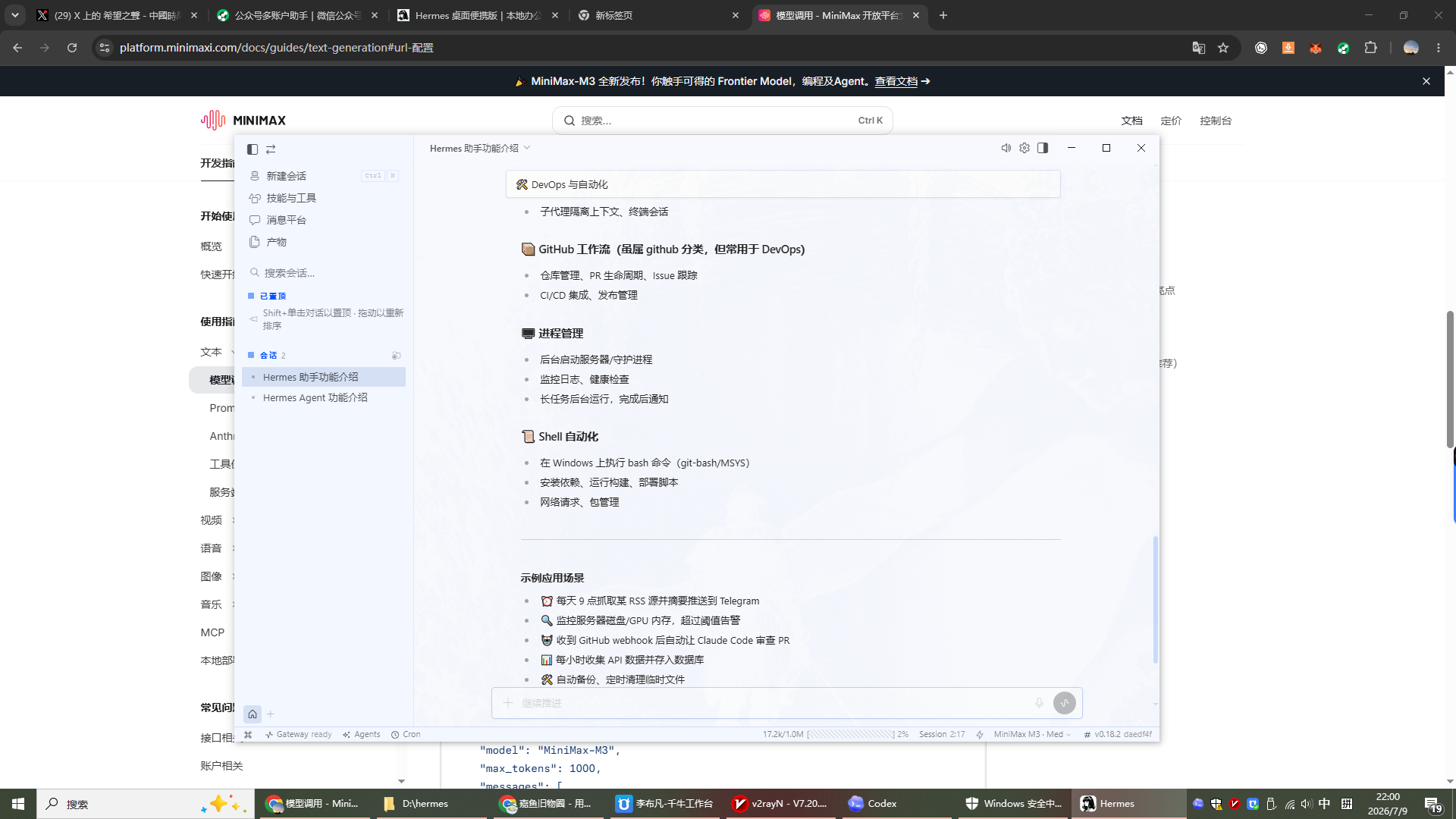
Task: Focus the 继续推进 message input field
Action: click(773, 703)
